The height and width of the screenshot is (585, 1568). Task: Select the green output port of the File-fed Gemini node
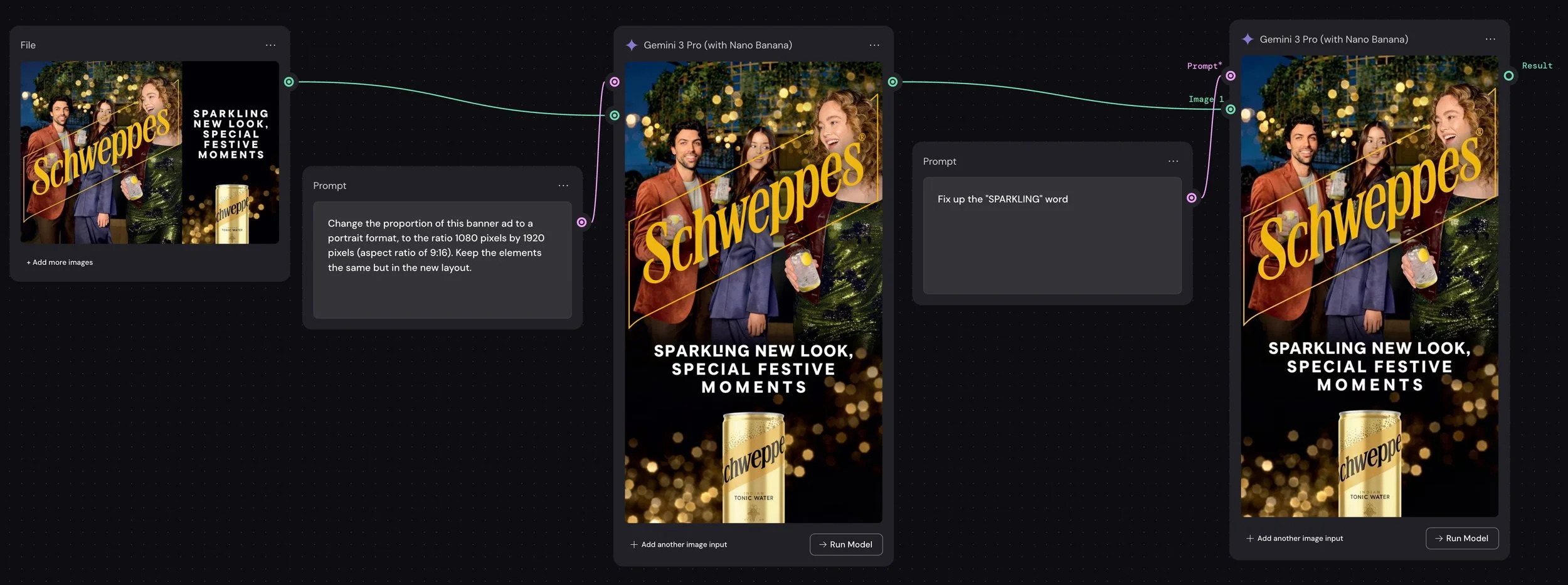tap(893, 82)
